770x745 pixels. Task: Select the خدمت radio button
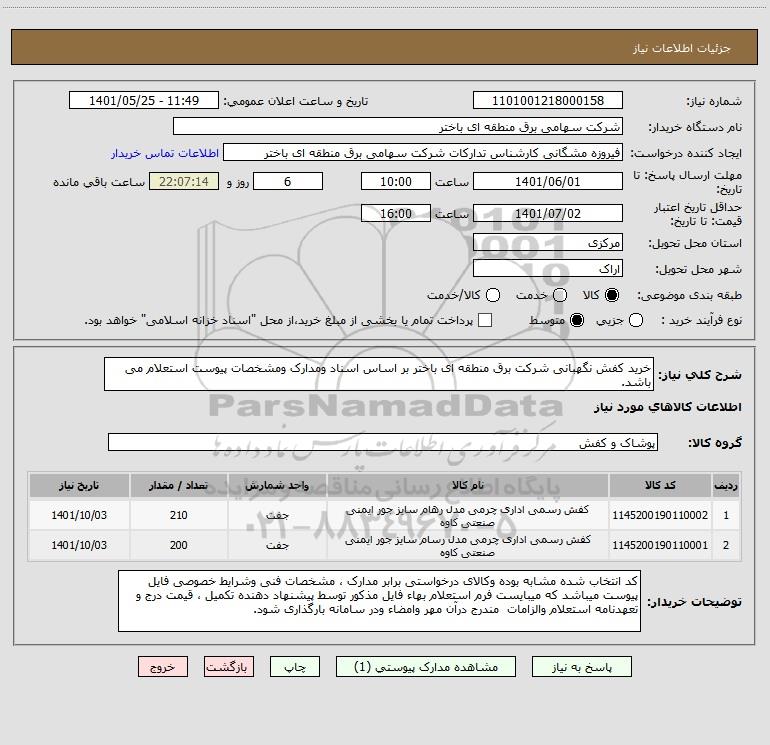pyautogui.click(x=560, y=295)
